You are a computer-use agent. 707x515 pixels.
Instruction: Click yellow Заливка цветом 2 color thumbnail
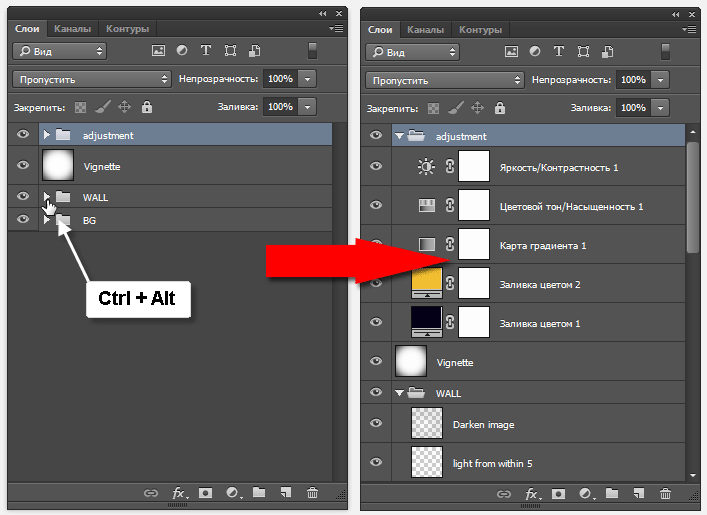pos(427,283)
